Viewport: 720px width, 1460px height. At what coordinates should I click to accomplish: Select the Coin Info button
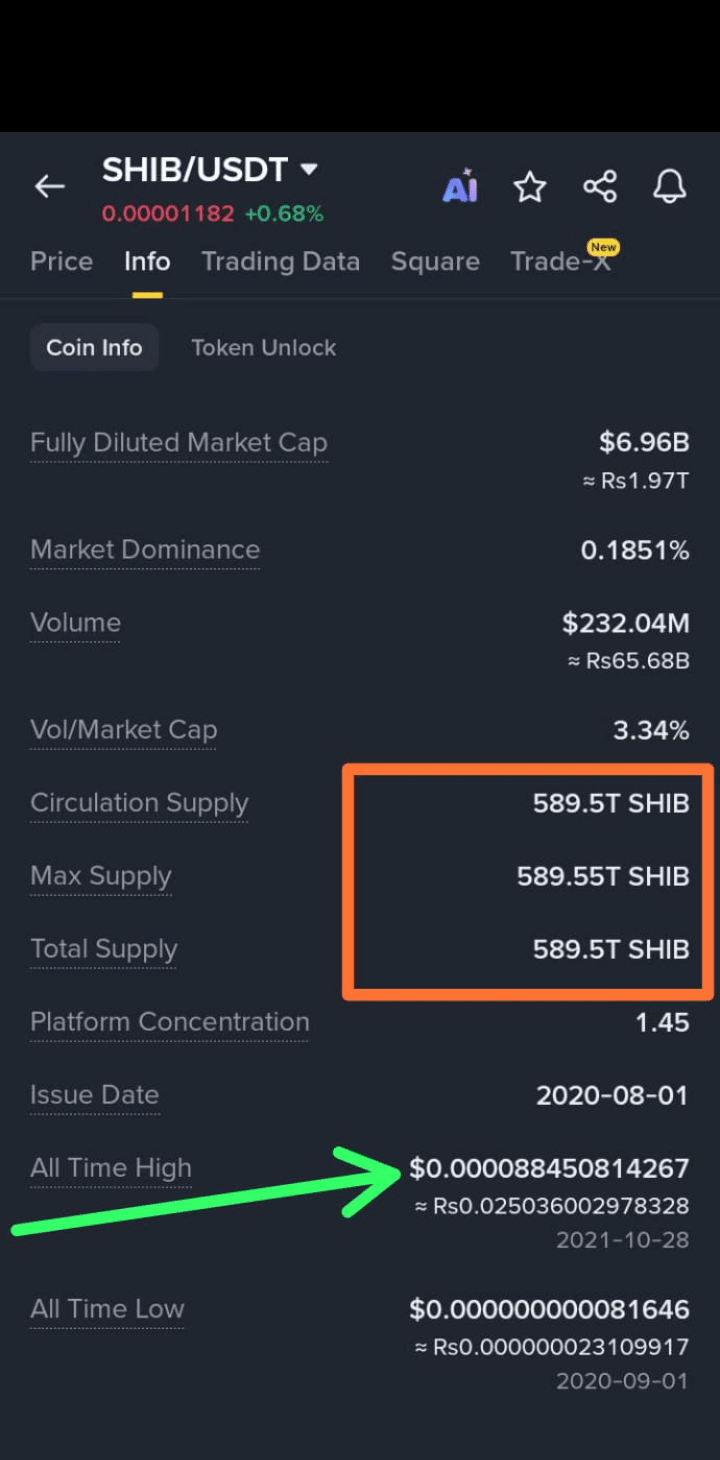pyautogui.click(x=94, y=347)
